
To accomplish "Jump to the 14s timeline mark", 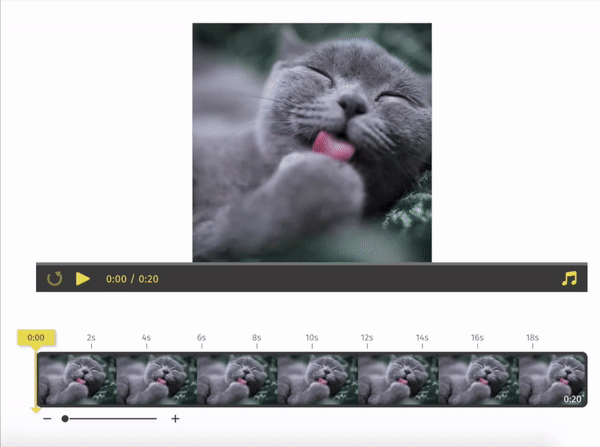I will (422, 338).
